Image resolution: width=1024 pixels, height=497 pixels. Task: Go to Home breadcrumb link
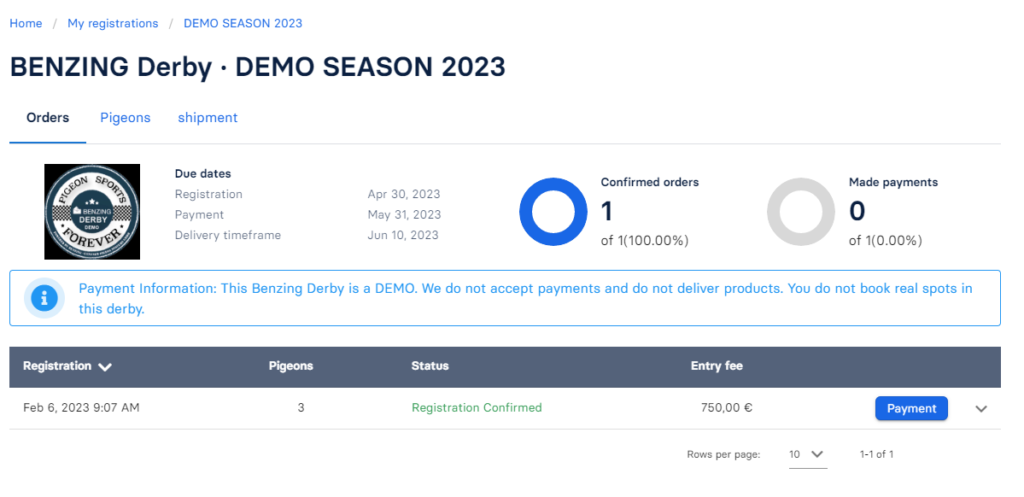pyautogui.click(x=26, y=23)
